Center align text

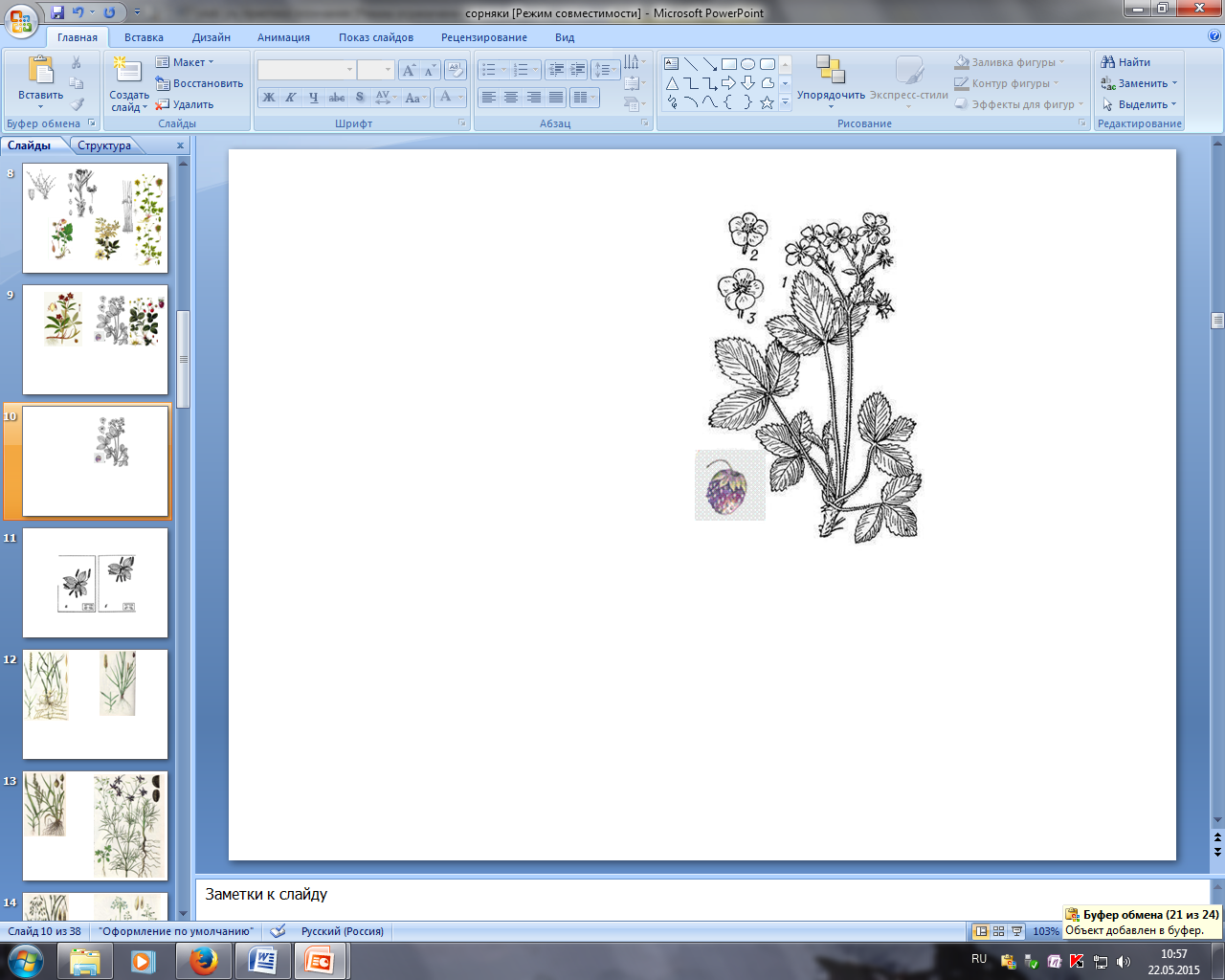511,98
